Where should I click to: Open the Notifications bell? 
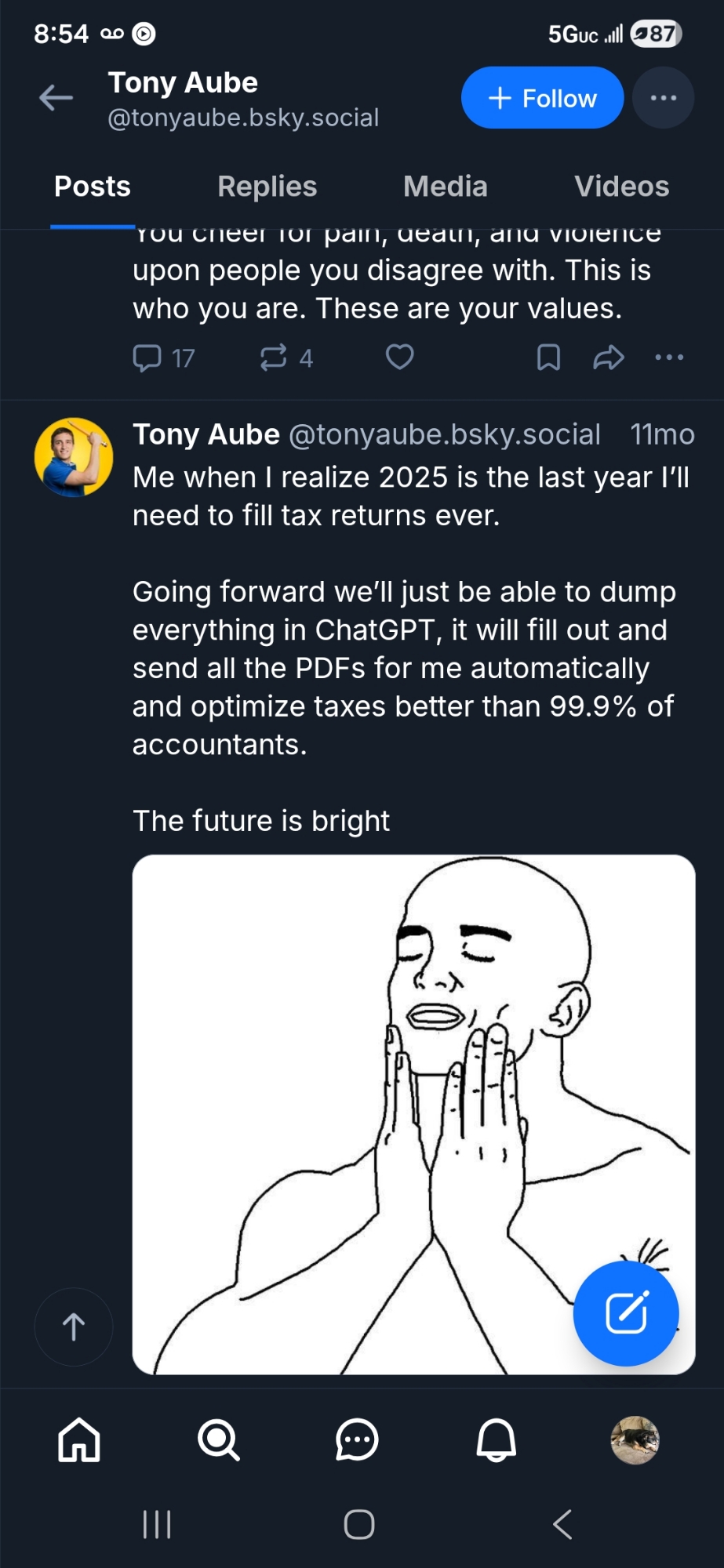[497, 1440]
